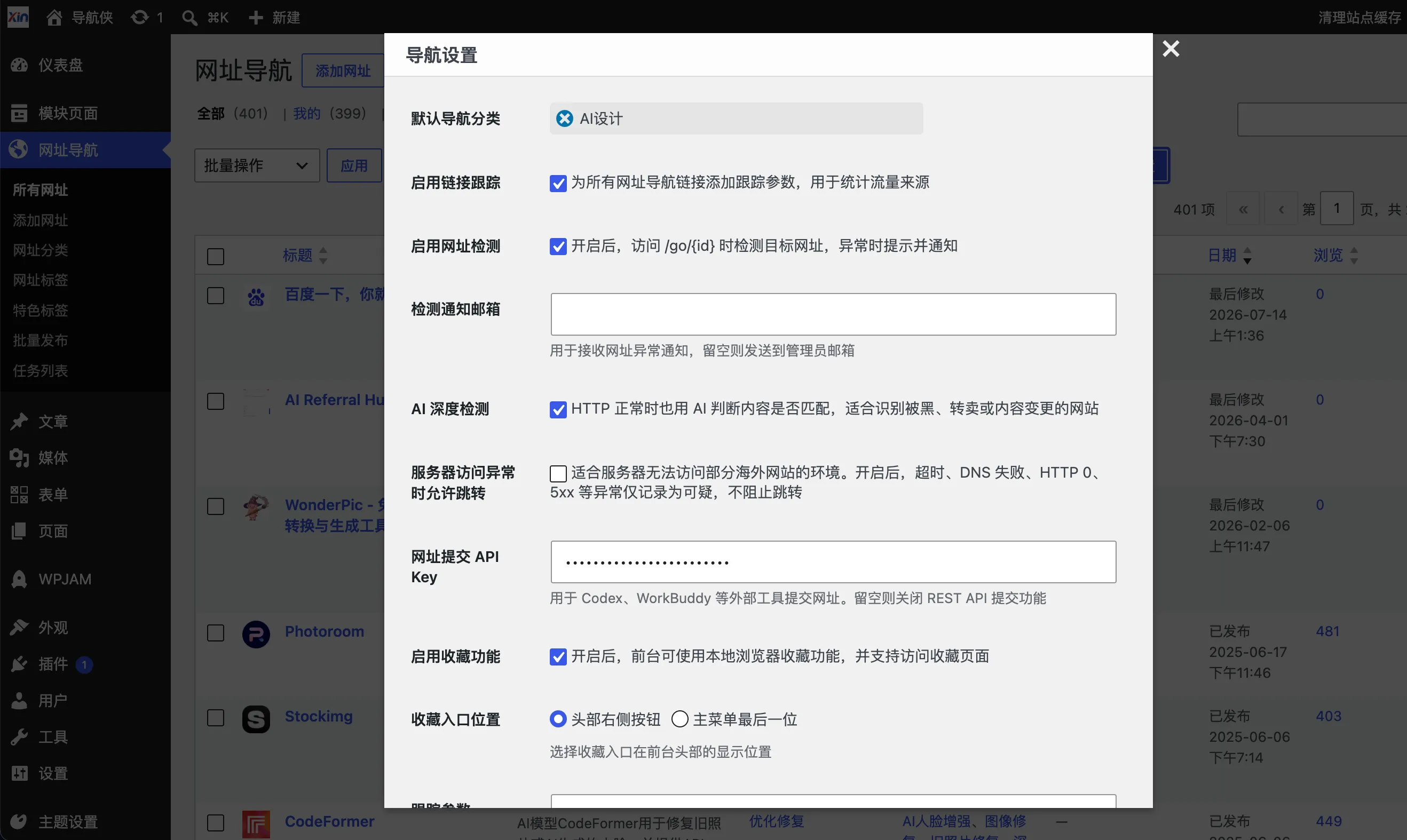Click the 新建 plus icon
This screenshot has height=840, width=1407.
click(x=256, y=18)
